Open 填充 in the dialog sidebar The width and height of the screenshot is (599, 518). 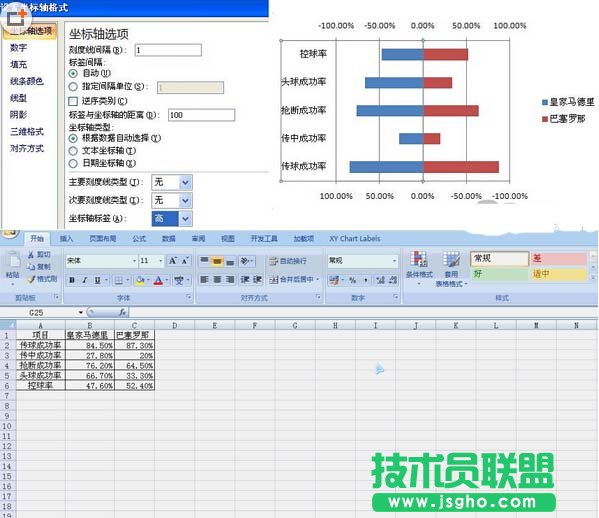coord(18,65)
